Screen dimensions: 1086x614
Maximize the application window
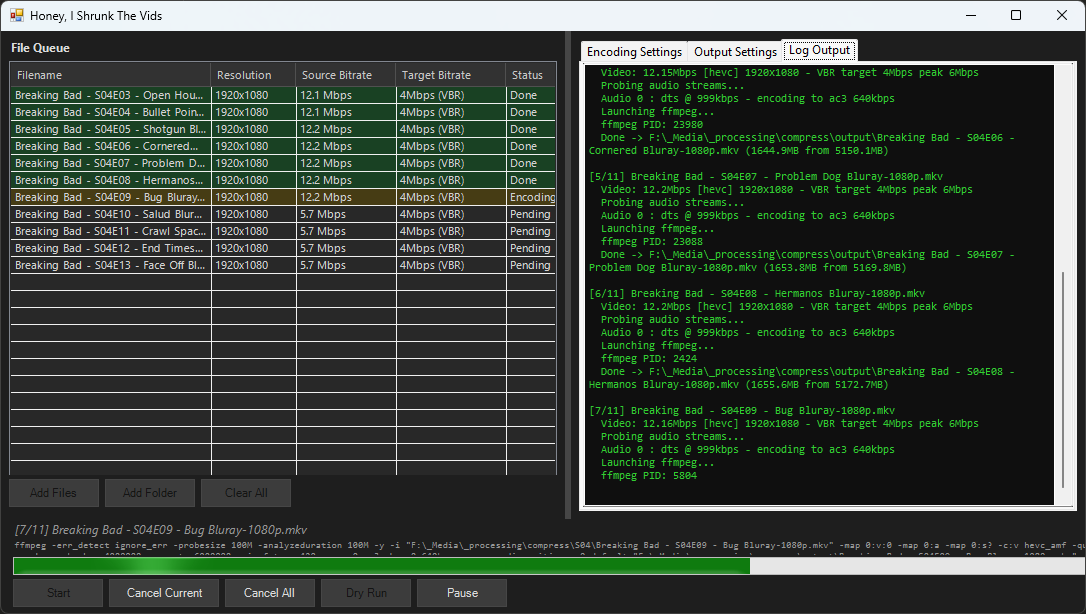[1016, 15]
